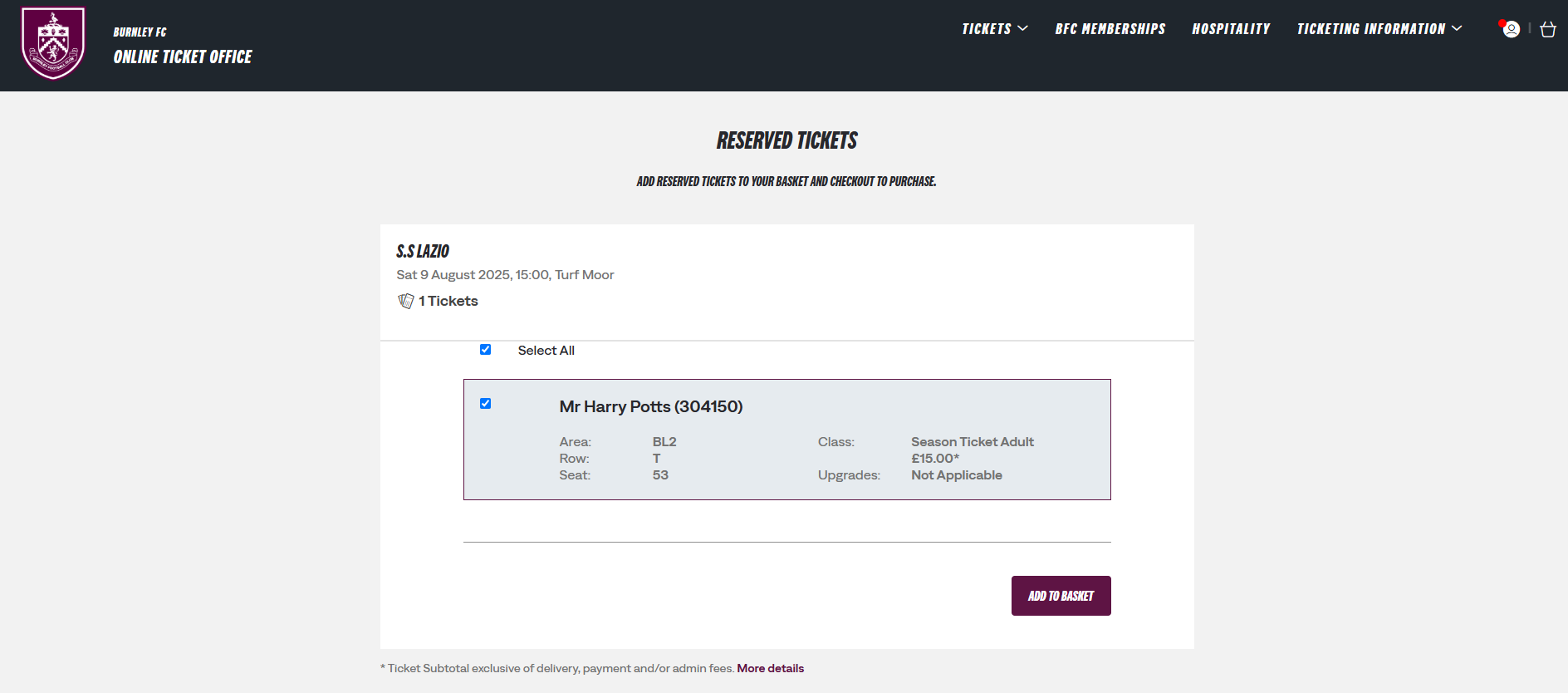Screen dimensions: 1568x693
Task: Click the Add to Basket button
Action: 1061,596
